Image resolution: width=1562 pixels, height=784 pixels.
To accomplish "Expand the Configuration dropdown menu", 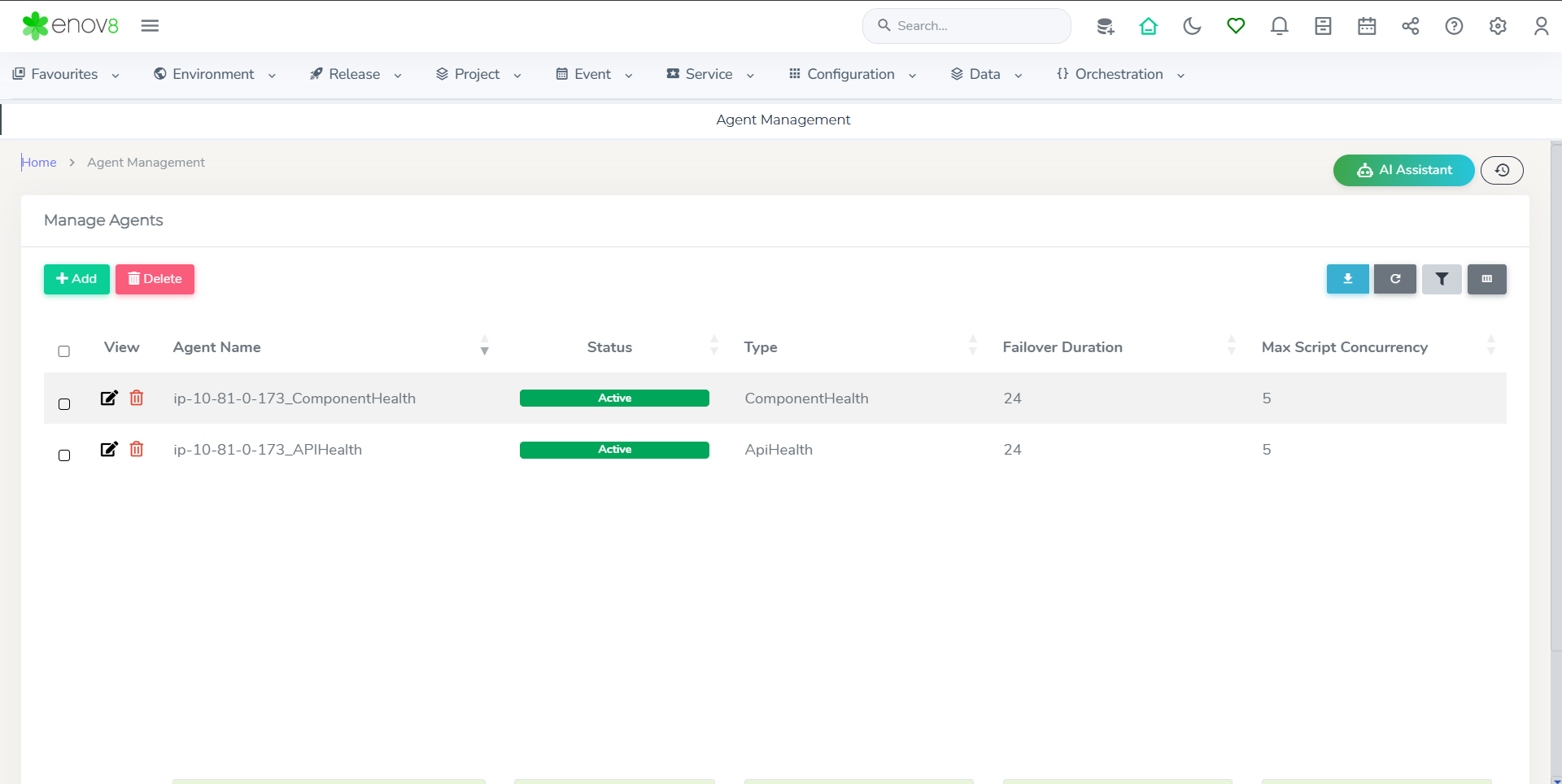I will 853,74.
